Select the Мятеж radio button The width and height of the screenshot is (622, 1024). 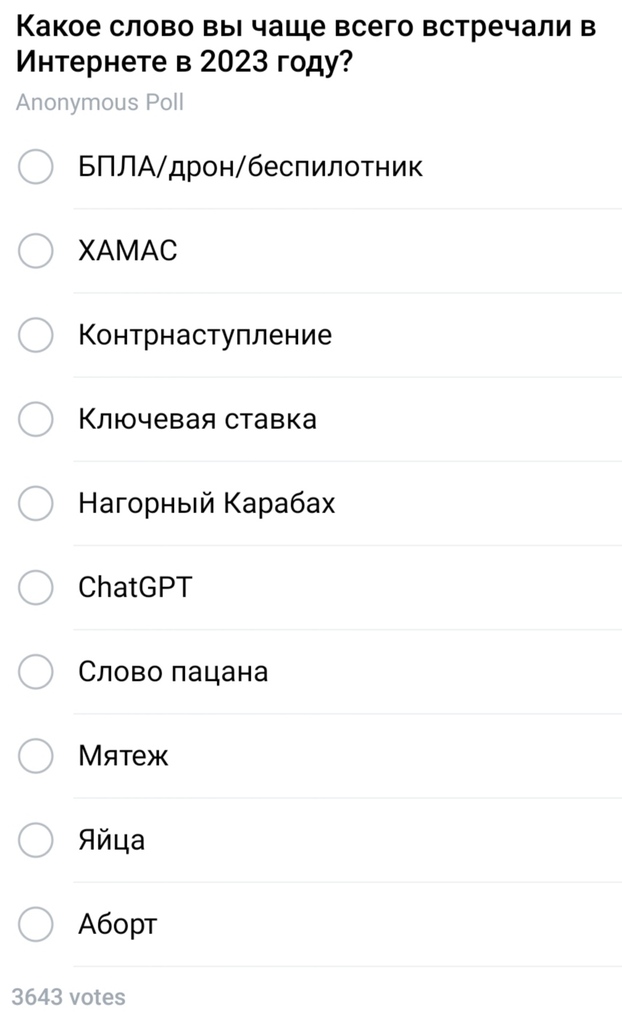click(36, 756)
